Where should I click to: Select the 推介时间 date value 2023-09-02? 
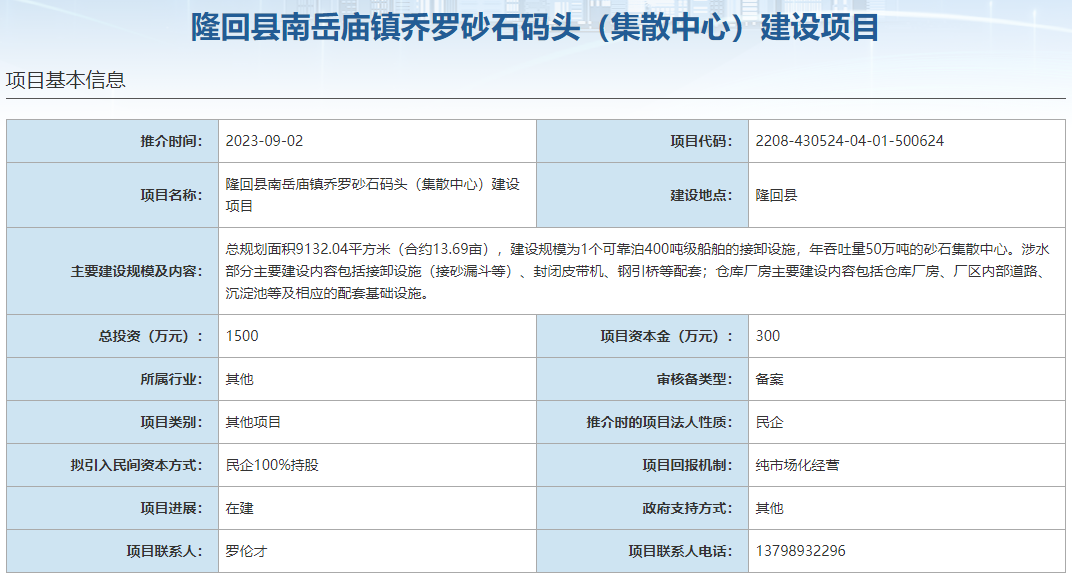click(x=264, y=141)
